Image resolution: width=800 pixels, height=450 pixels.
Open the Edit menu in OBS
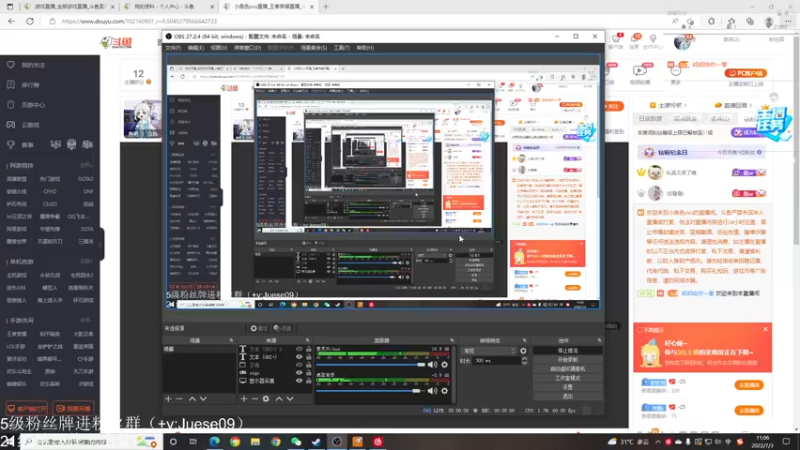click(x=196, y=48)
